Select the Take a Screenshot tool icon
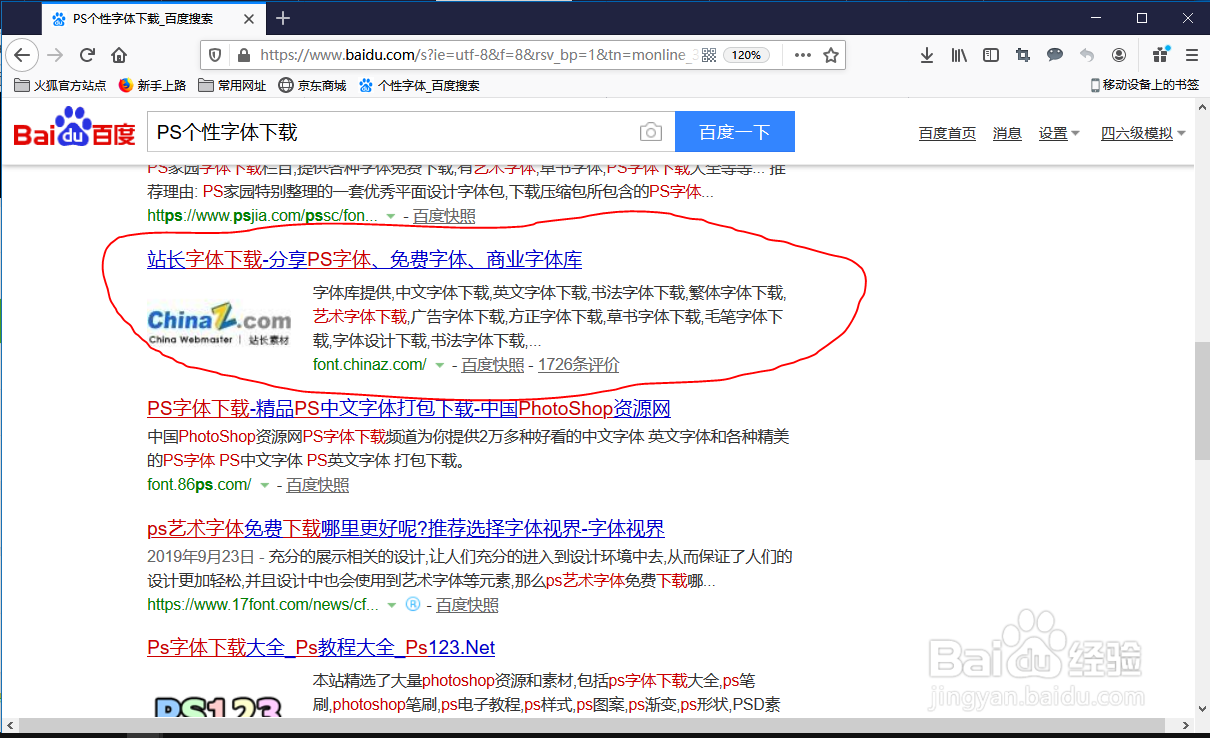The image size is (1210, 738). tap(1022, 56)
